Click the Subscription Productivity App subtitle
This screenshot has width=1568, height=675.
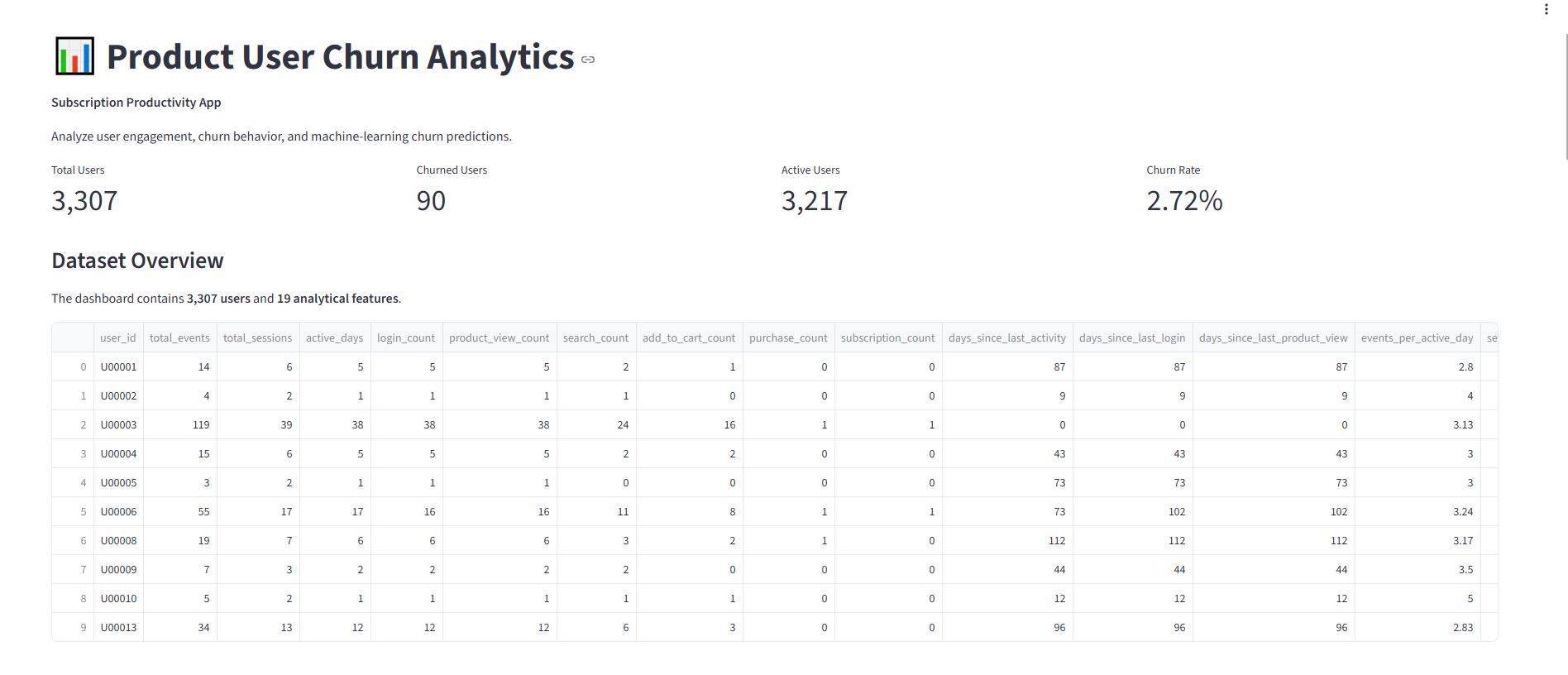coord(136,103)
